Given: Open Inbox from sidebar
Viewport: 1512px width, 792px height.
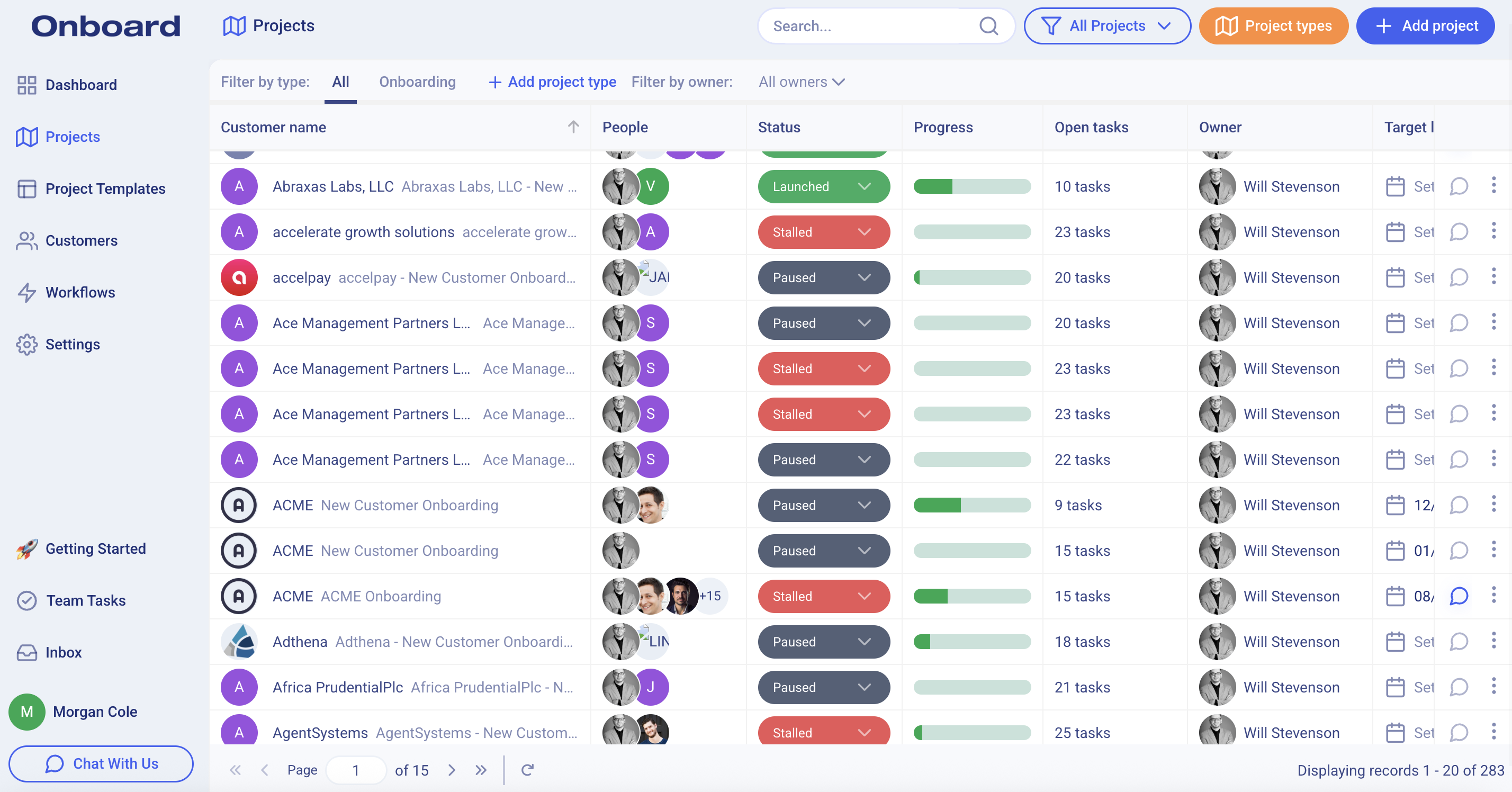Looking at the screenshot, I should pos(64,652).
